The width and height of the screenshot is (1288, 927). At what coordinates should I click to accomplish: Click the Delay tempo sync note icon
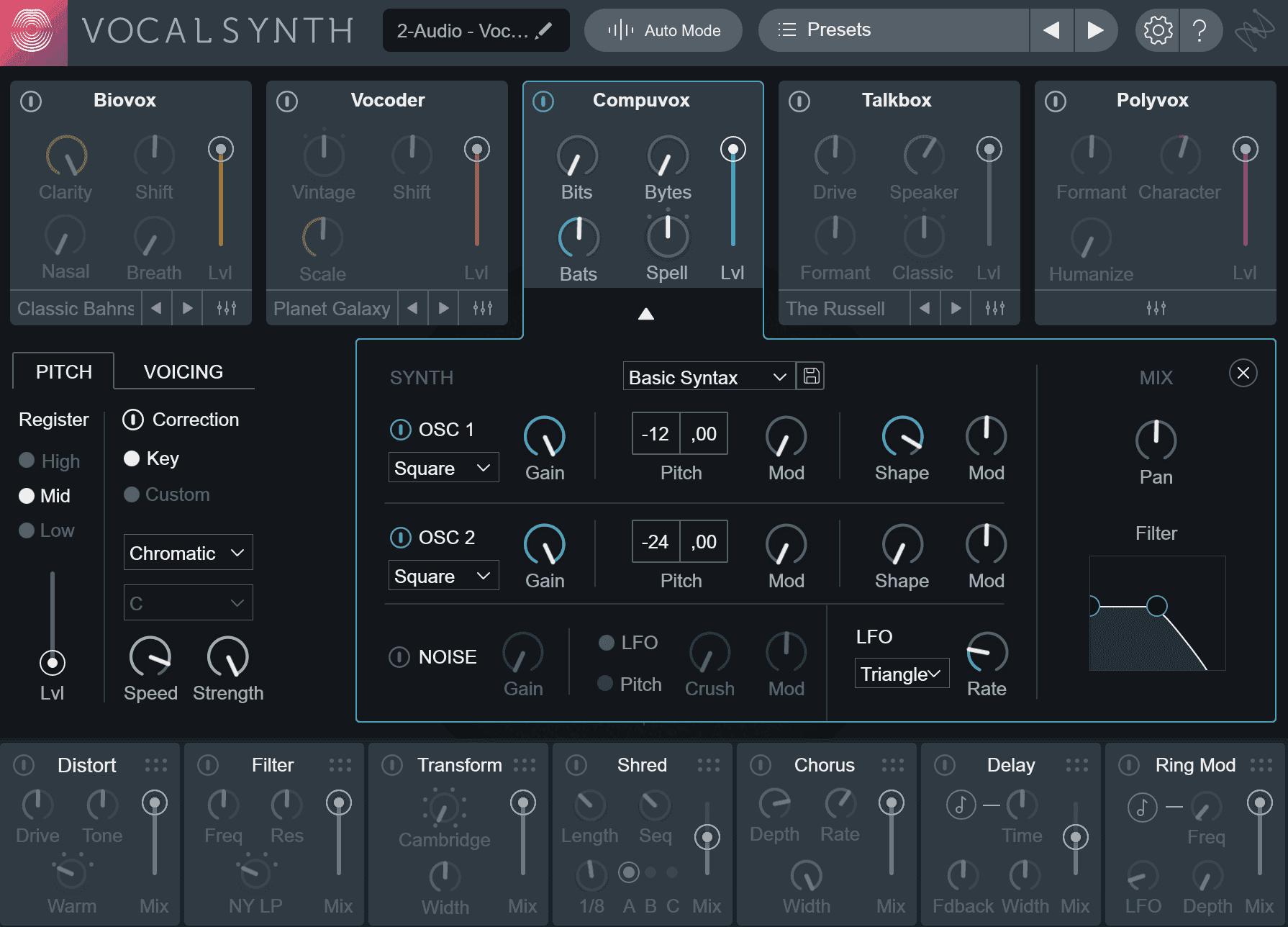click(961, 805)
